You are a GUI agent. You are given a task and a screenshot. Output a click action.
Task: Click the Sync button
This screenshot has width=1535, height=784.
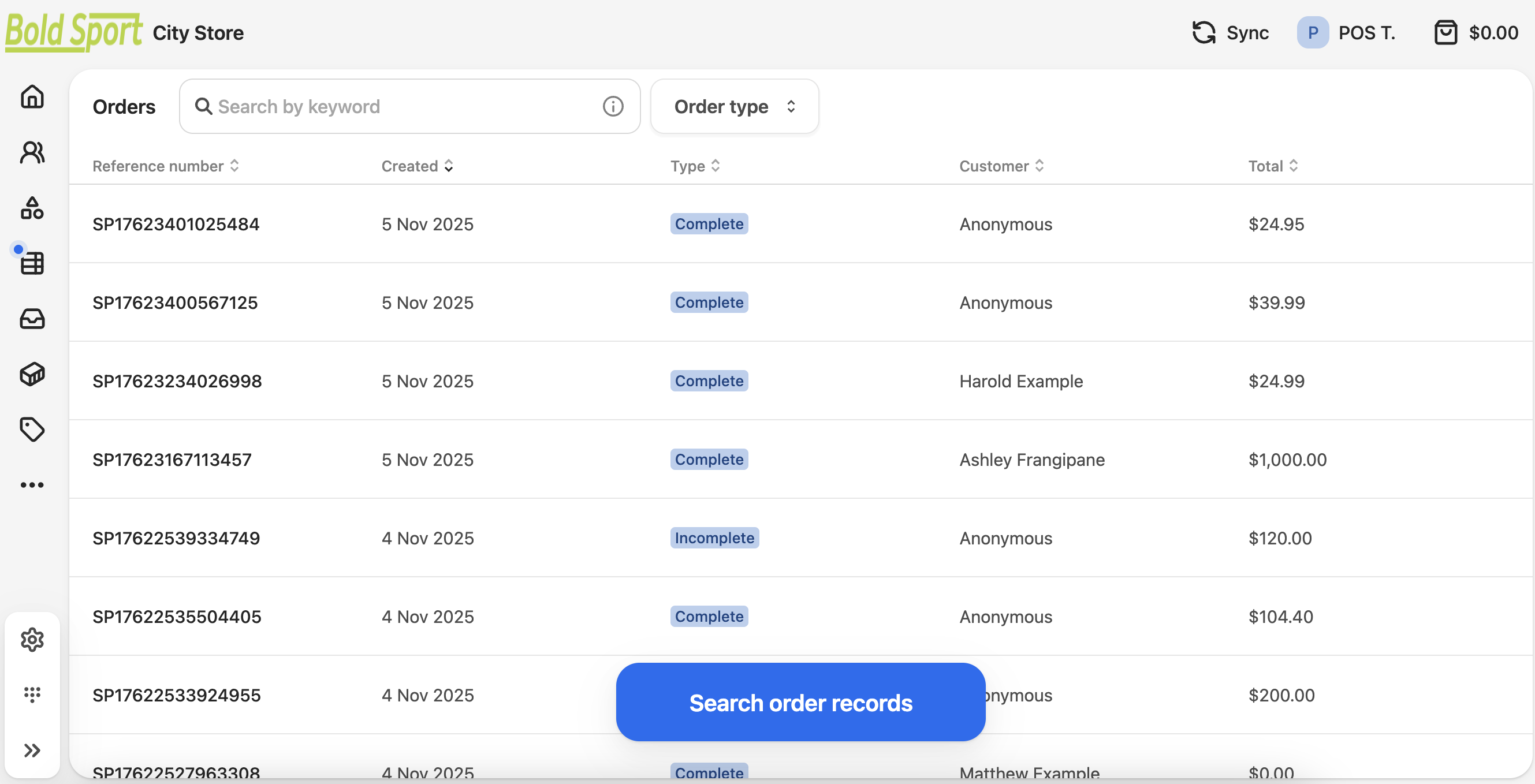[x=1230, y=33]
